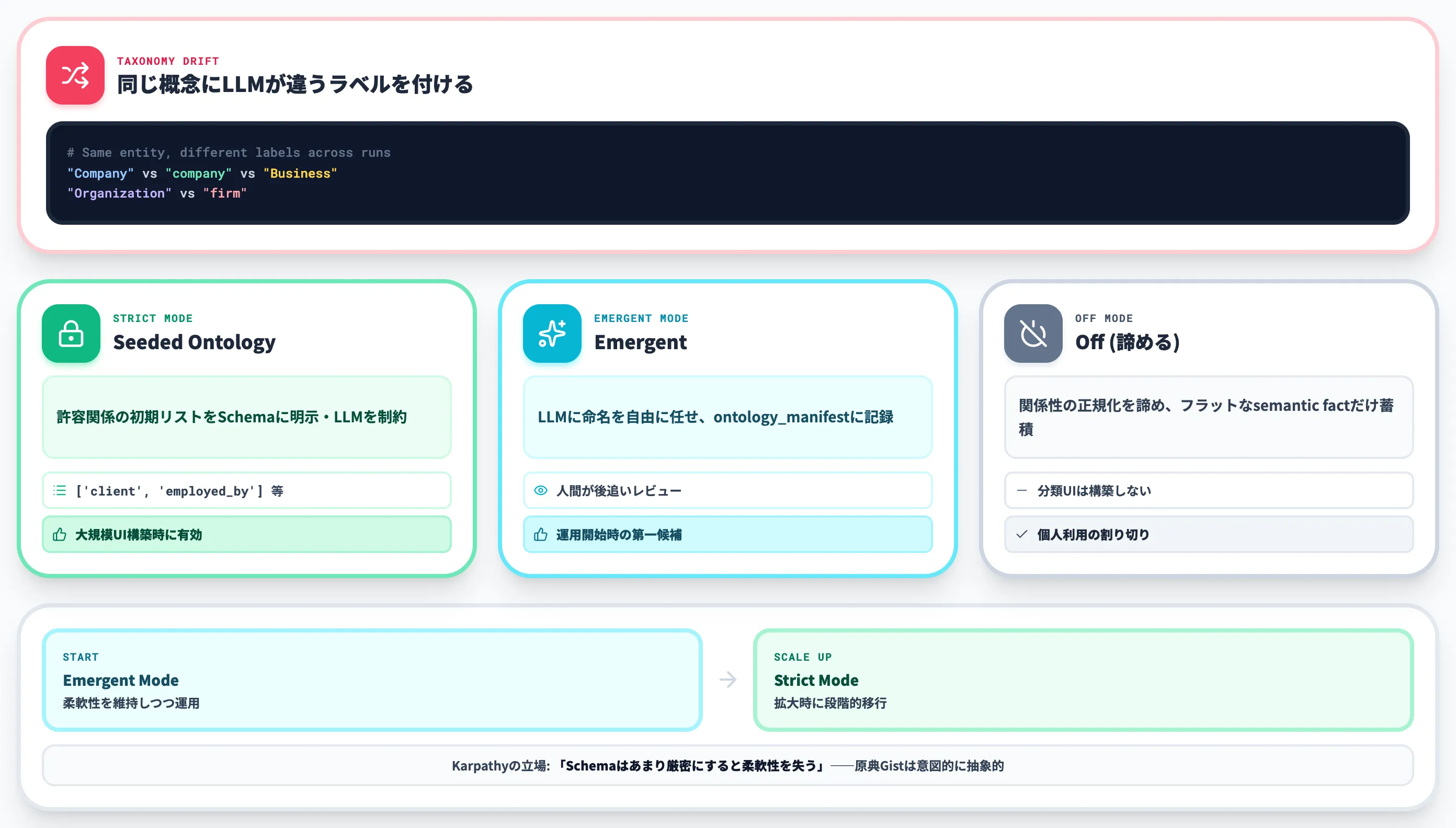Viewport: 1456px width, 828px height.
Task: Click the Off (諦める) heading
Action: (x=1127, y=342)
